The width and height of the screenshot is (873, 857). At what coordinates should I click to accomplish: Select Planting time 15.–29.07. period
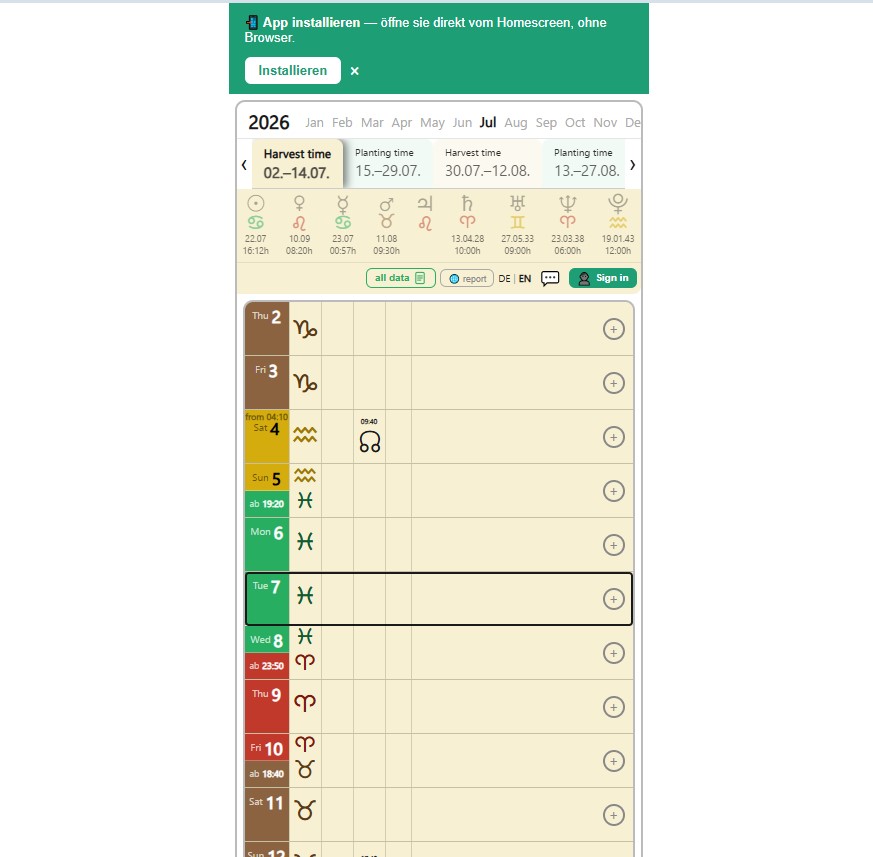tap(388, 164)
